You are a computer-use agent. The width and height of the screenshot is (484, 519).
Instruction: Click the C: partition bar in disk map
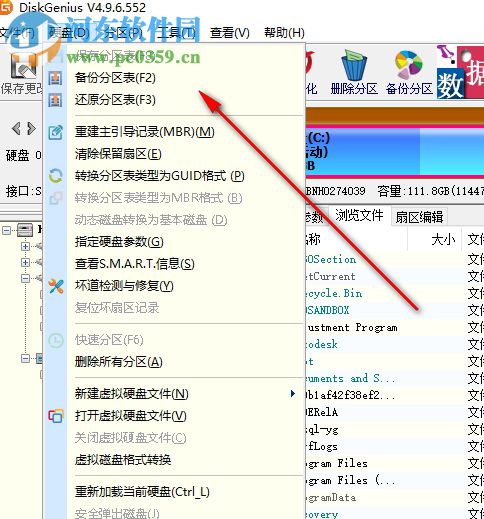[395, 152]
